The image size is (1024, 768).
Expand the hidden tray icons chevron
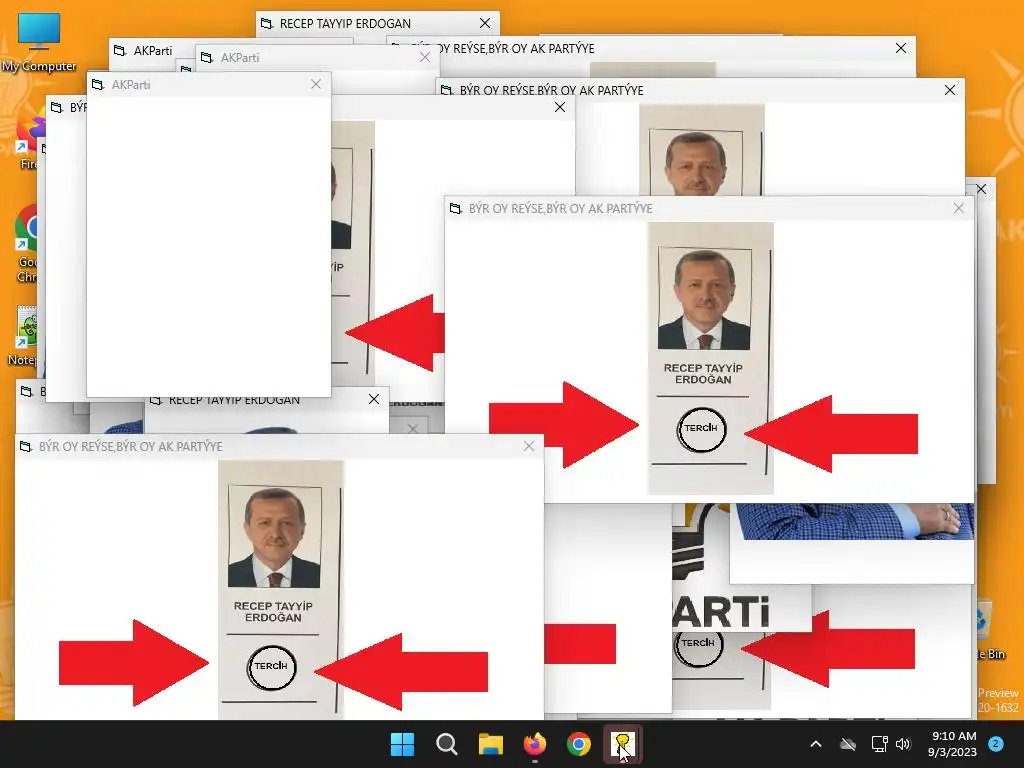tap(816, 744)
